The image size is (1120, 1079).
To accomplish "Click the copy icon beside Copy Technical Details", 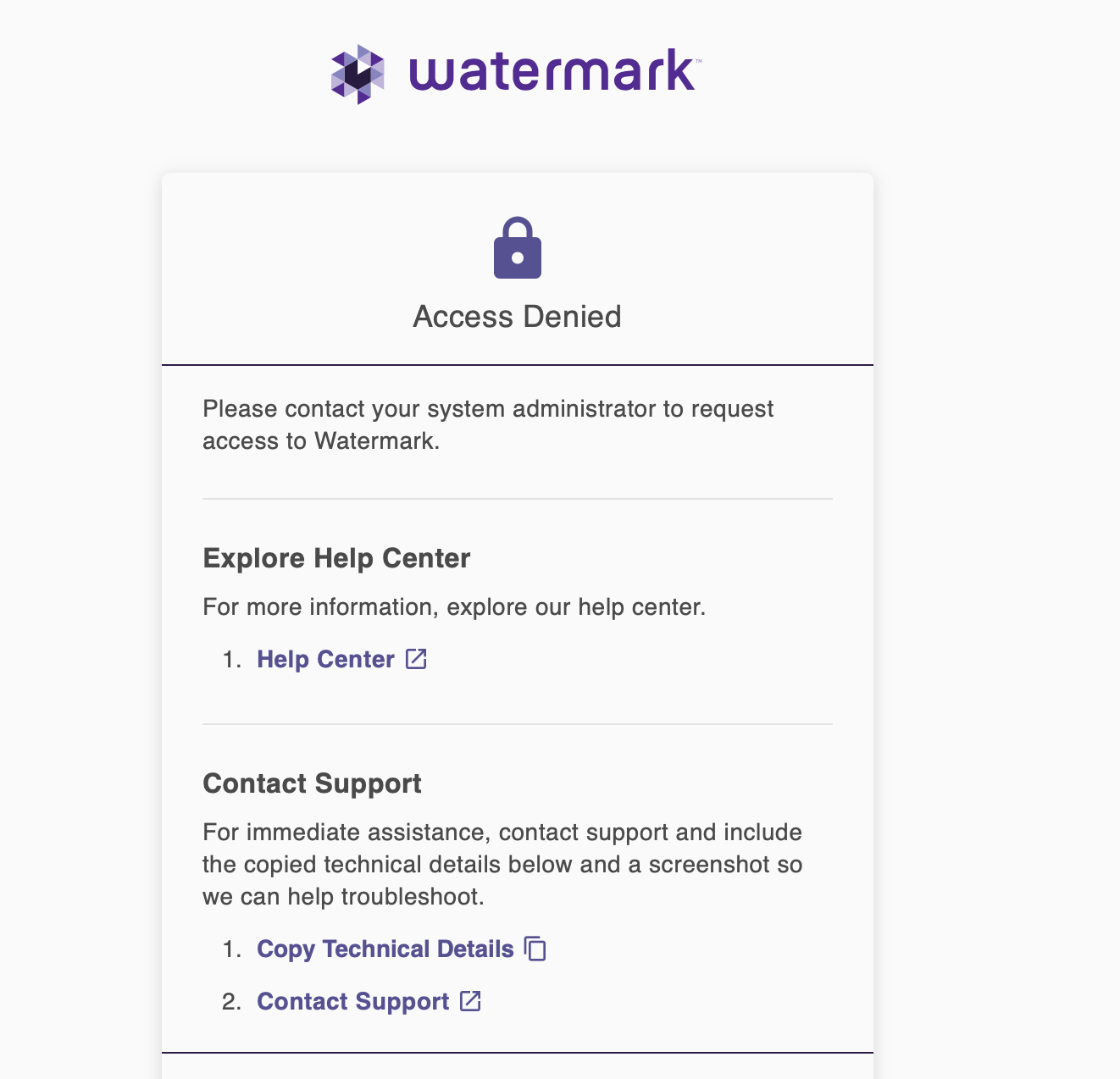I will 535,949.
